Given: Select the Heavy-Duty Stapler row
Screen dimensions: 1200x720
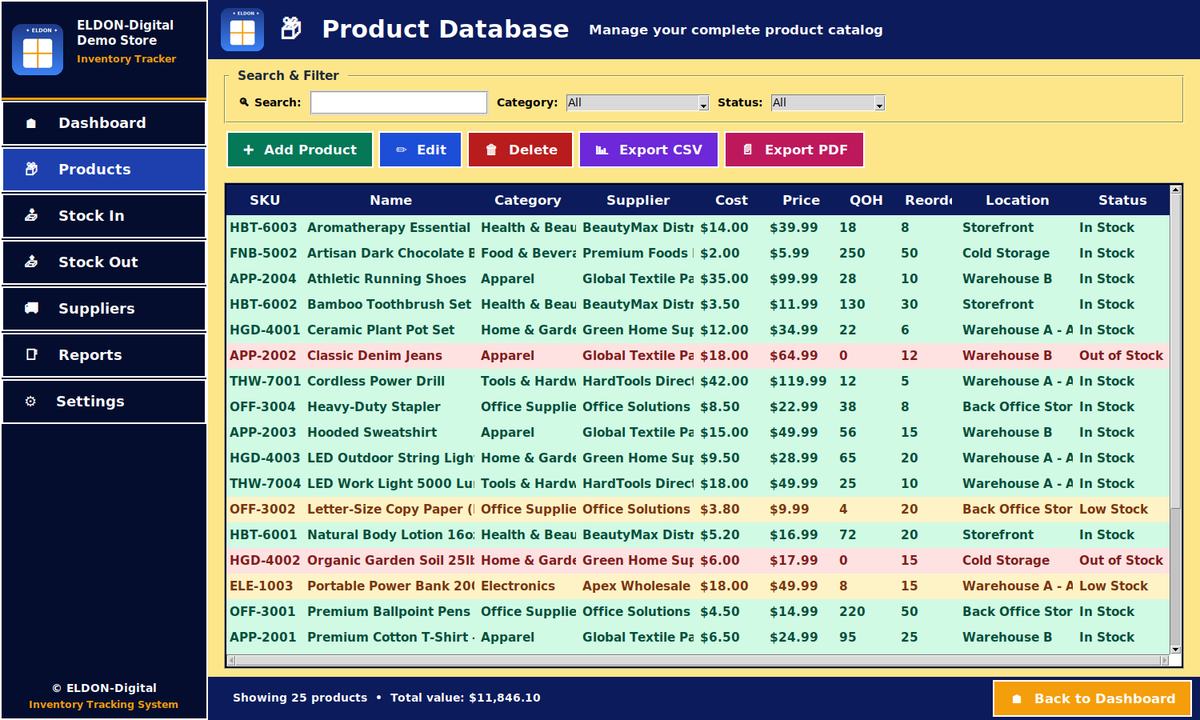Looking at the screenshot, I should (698, 407).
